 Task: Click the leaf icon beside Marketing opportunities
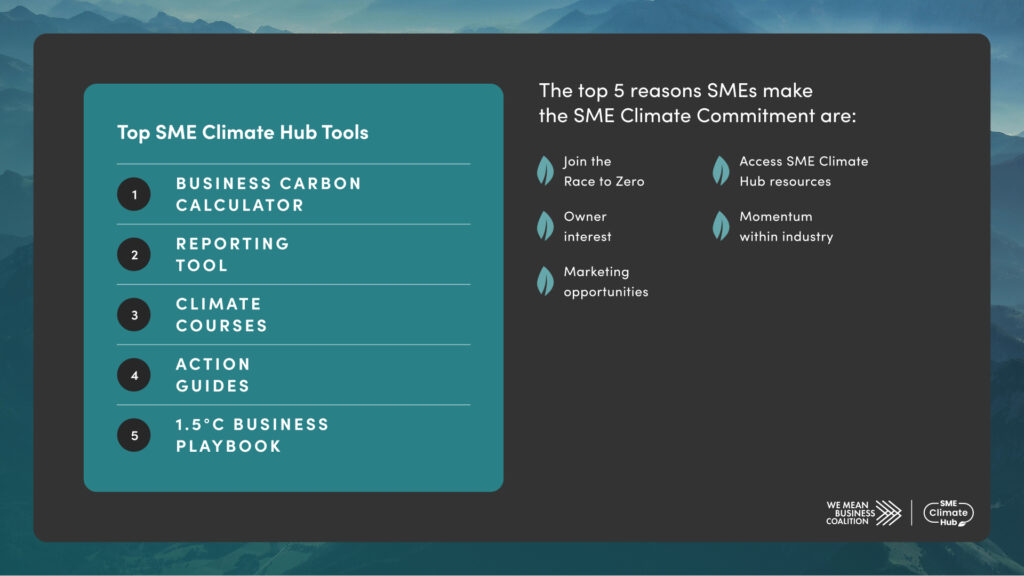click(545, 281)
